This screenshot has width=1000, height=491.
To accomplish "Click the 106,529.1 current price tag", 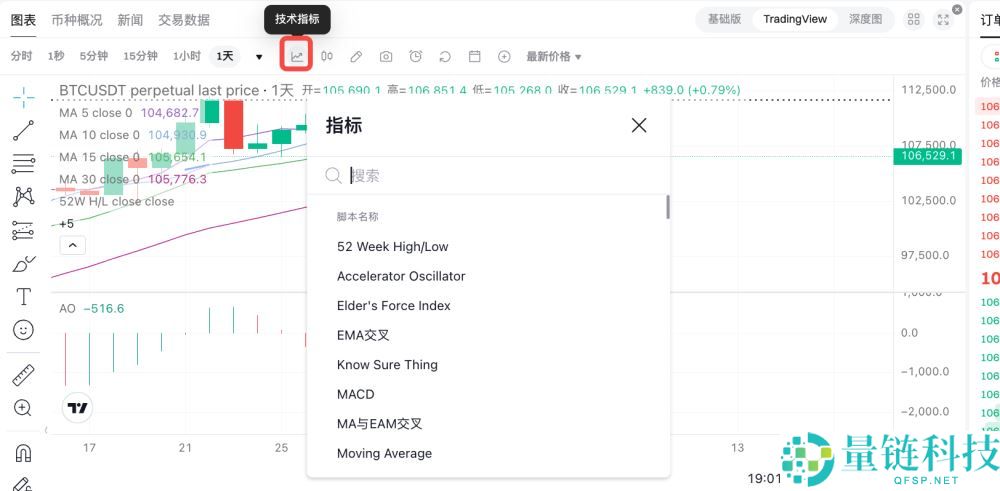I will coord(927,156).
